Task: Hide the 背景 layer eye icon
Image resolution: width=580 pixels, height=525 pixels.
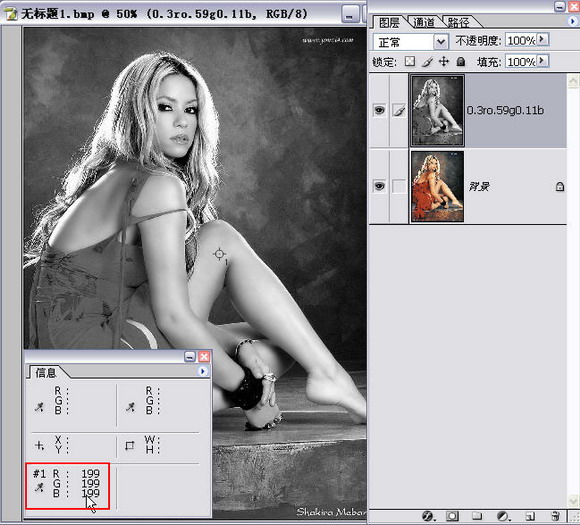Action: pyautogui.click(x=379, y=186)
